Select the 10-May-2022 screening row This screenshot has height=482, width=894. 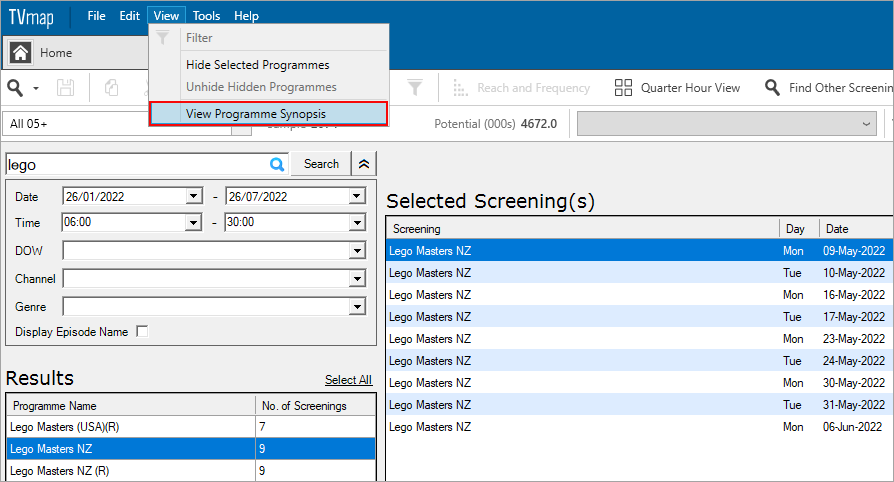click(639, 273)
